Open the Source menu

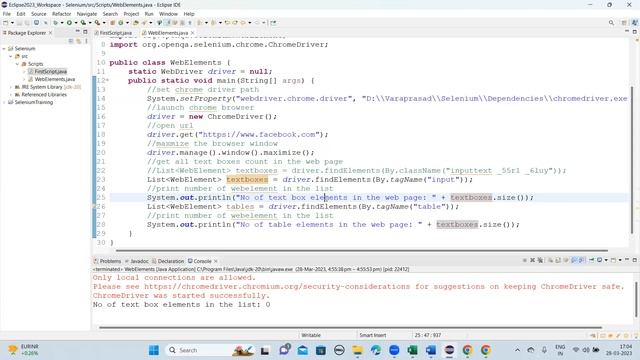[x=39, y=14]
